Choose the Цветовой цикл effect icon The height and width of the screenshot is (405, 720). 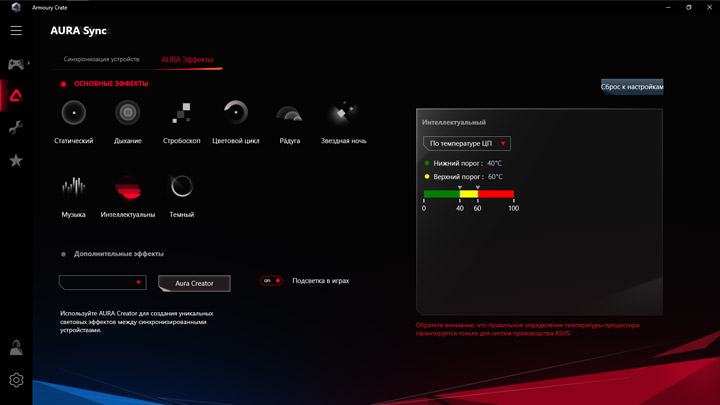(236, 112)
